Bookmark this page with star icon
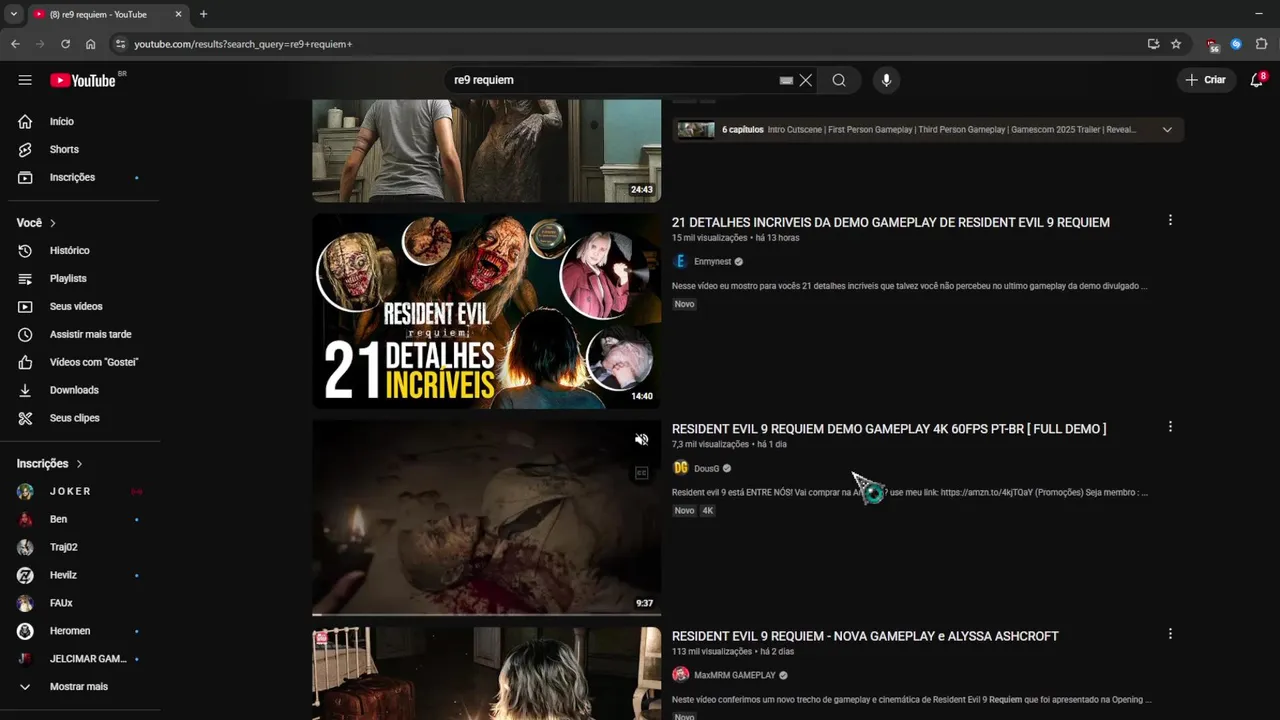1280x720 pixels. (1176, 44)
